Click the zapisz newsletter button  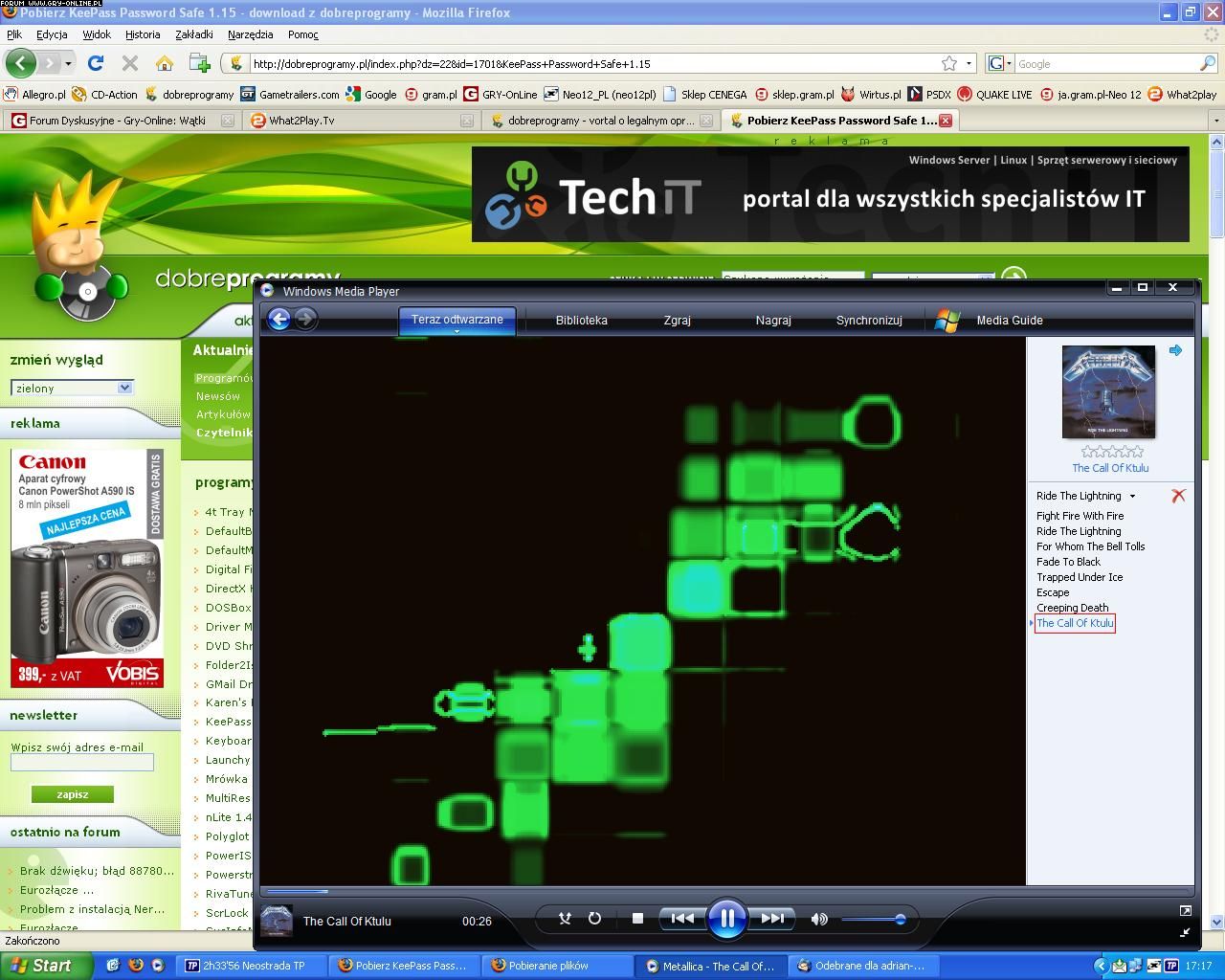(72, 794)
